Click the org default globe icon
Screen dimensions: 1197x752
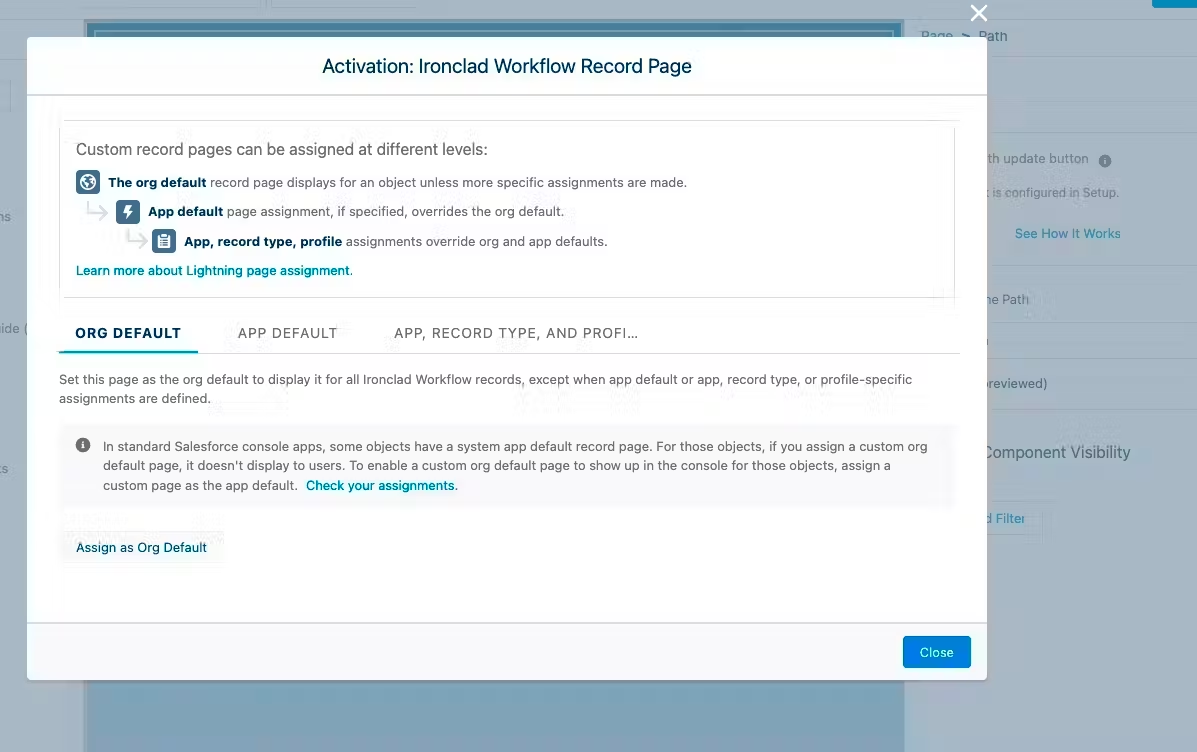coord(87,182)
